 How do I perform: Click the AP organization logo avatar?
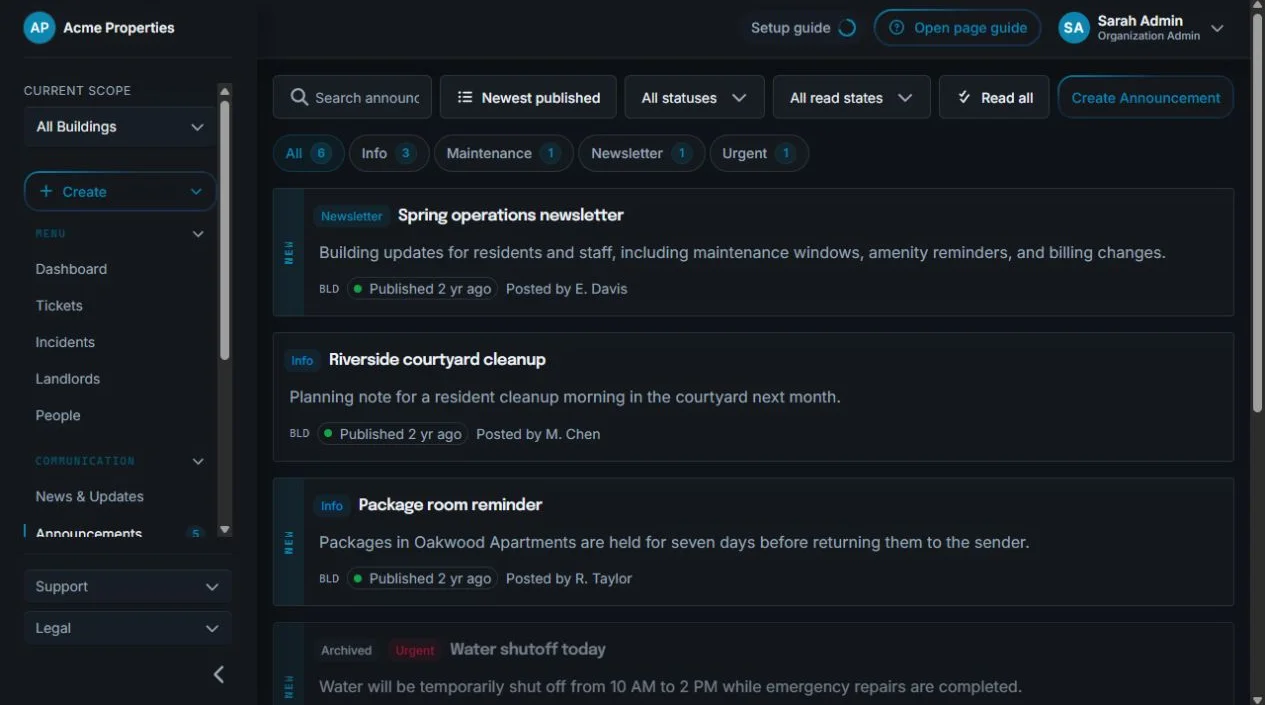click(x=39, y=28)
